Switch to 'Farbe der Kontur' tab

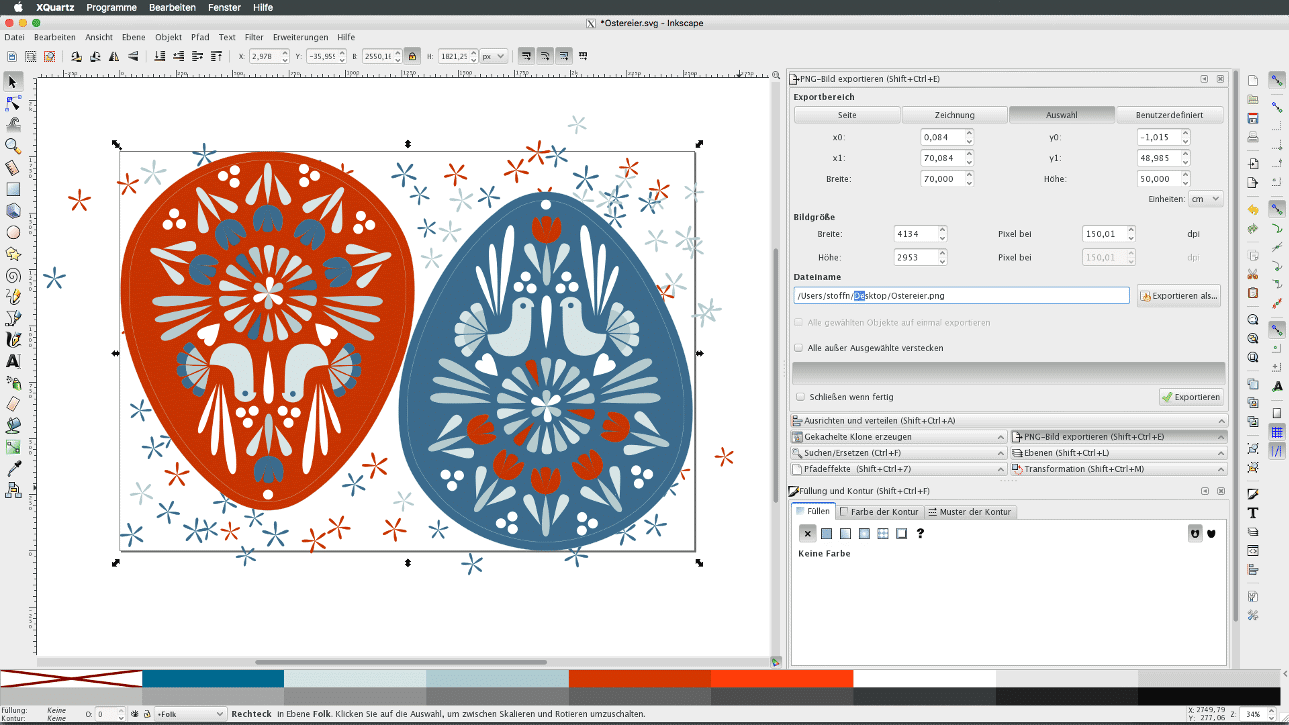click(x=880, y=512)
